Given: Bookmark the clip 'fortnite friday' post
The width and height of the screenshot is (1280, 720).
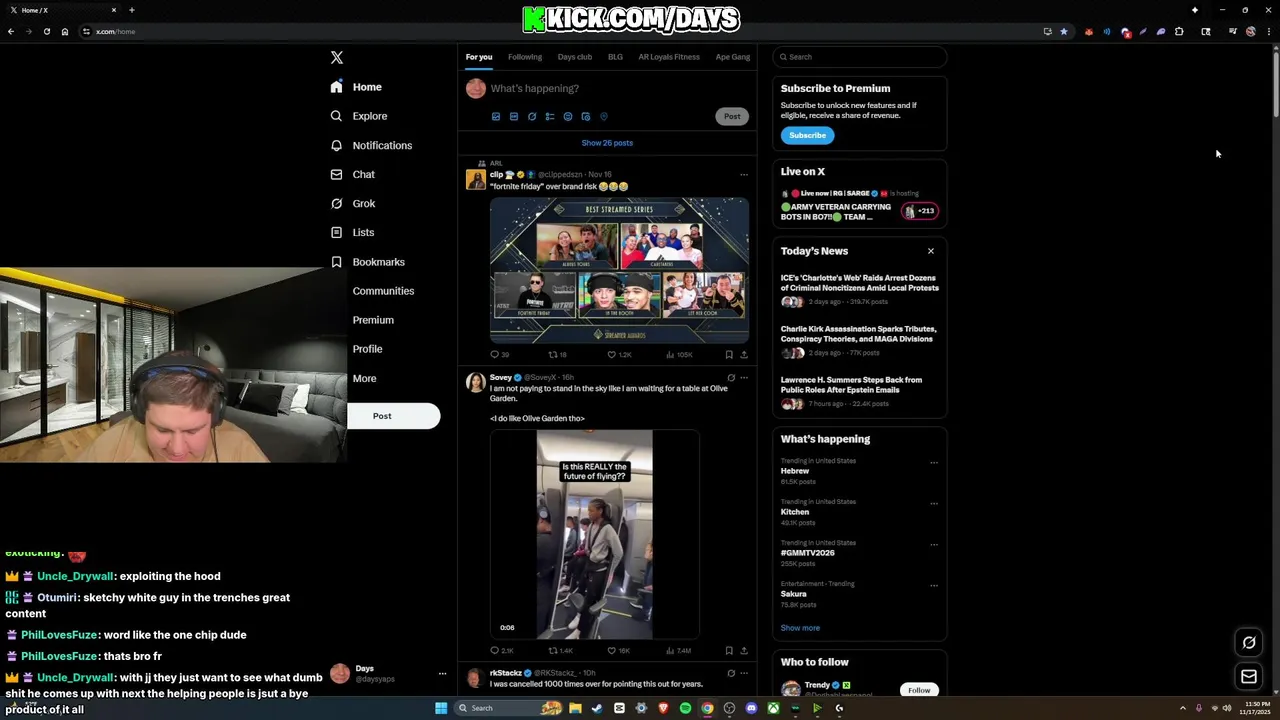Looking at the screenshot, I should (x=729, y=354).
